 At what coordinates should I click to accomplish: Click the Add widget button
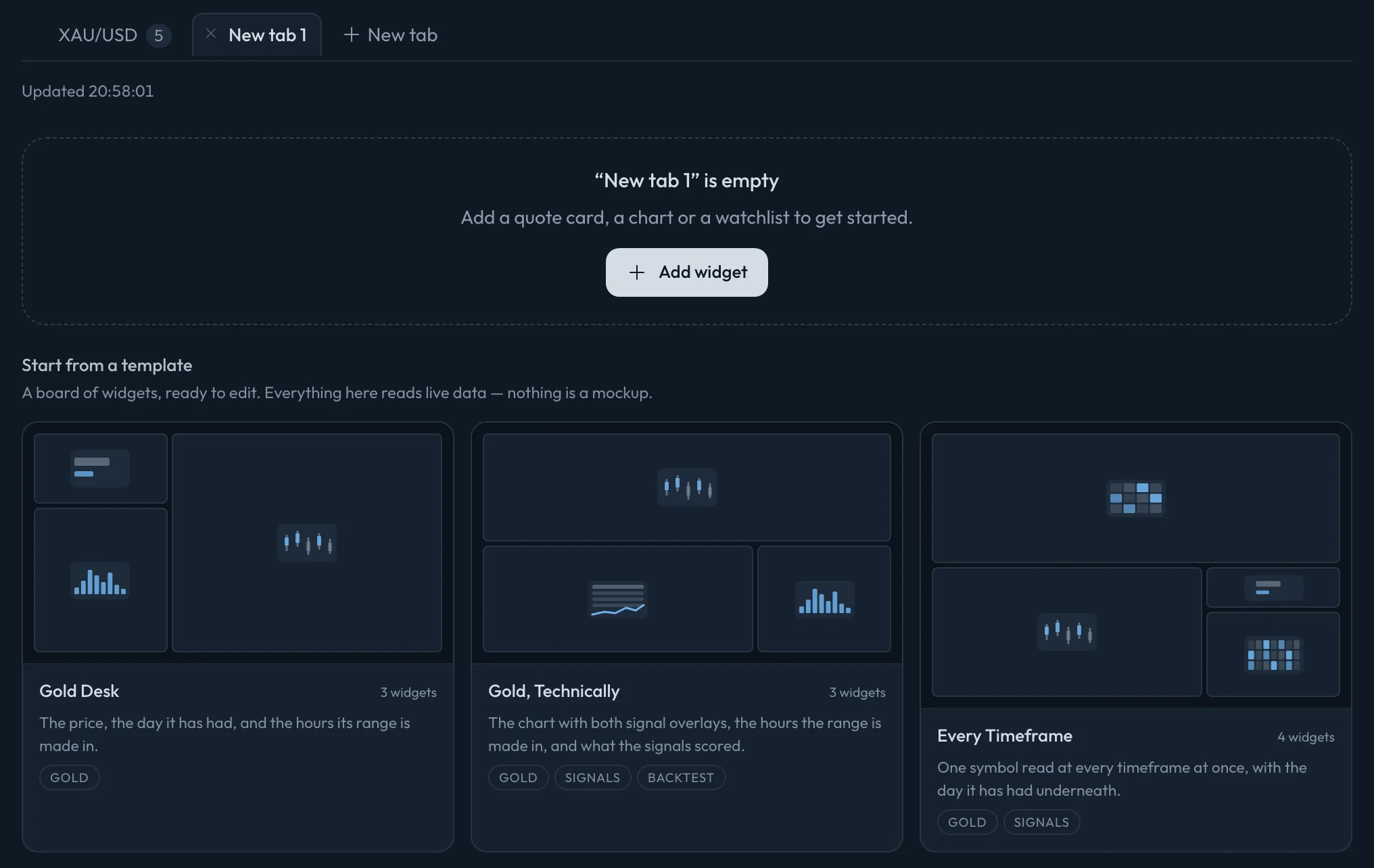pyautogui.click(x=686, y=272)
